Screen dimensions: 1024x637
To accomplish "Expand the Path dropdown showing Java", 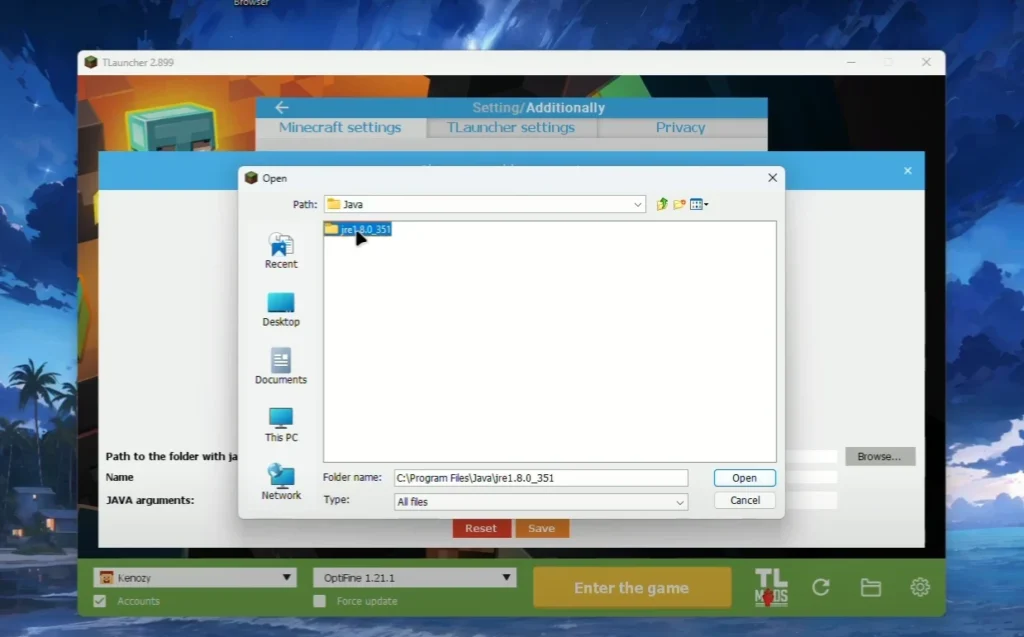I will tap(637, 204).
